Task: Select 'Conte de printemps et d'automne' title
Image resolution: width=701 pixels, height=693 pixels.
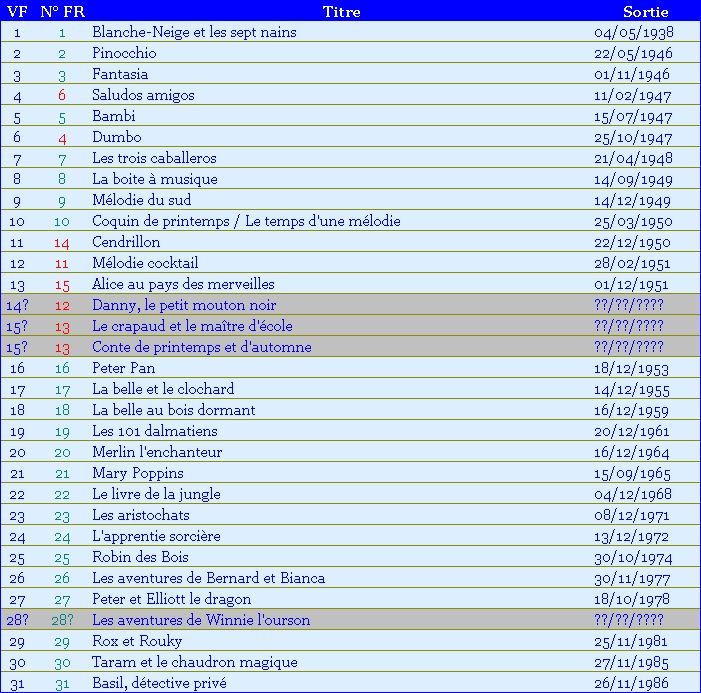Action: click(202, 347)
